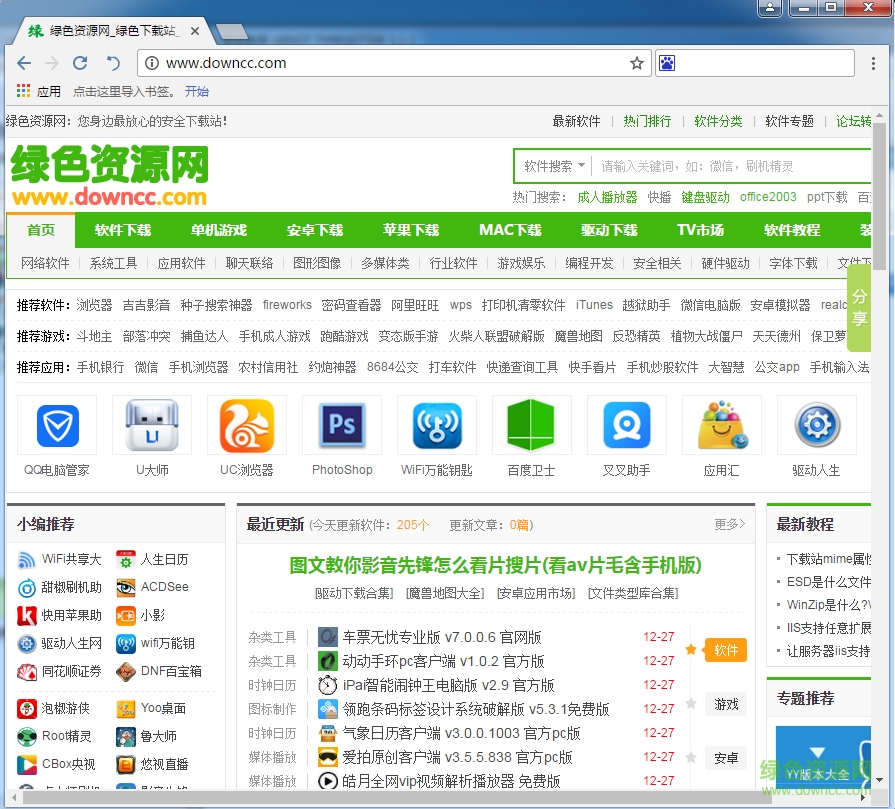Expand 更多 in the 最近更新 panel
This screenshot has width=895, height=809.
[729, 524]
